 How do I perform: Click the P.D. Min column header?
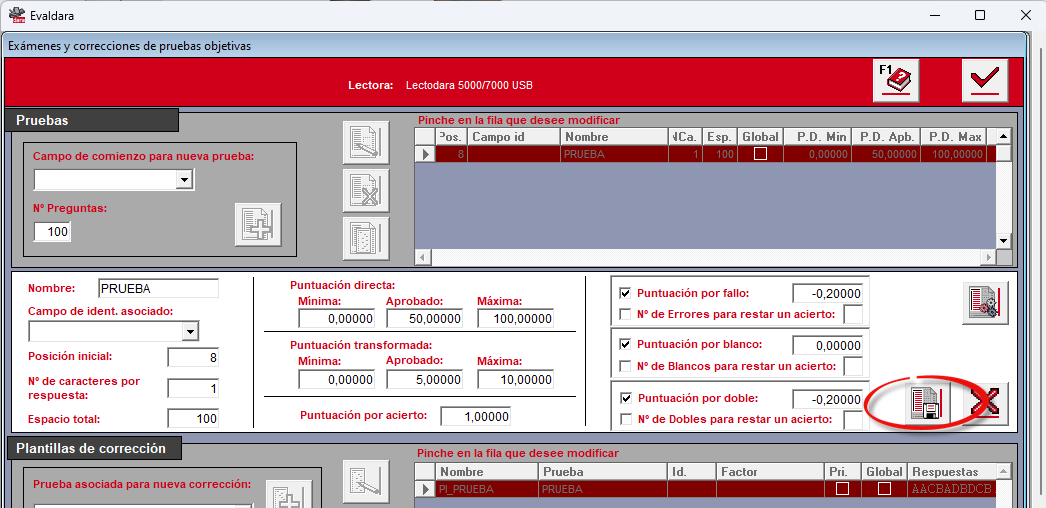pyautogui.click(x=817, y=137)
